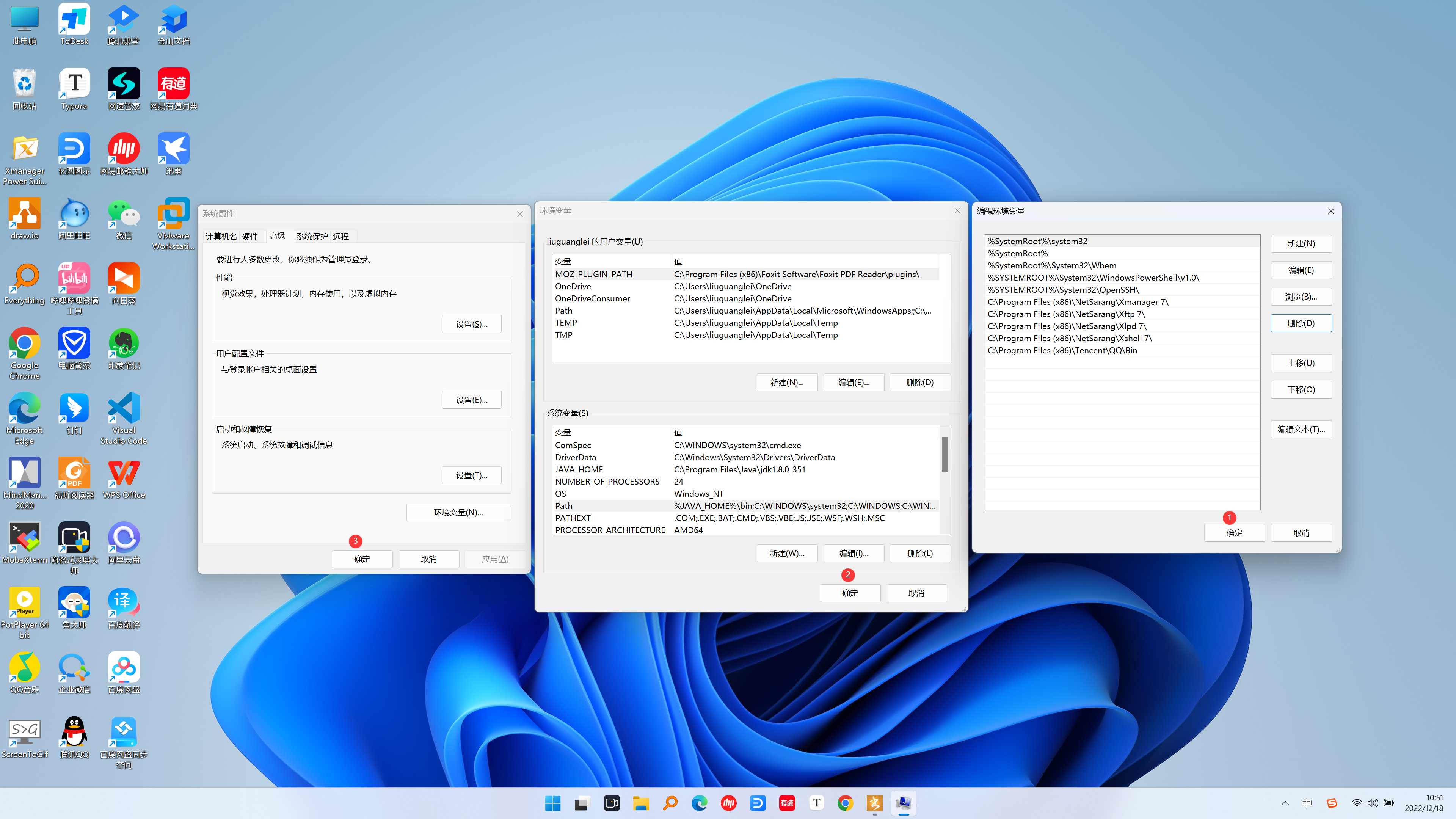Screen dimensions: 1456x819
Task: Confirm Edit Environment Variable with 确定
Action: pos(1235,533)
